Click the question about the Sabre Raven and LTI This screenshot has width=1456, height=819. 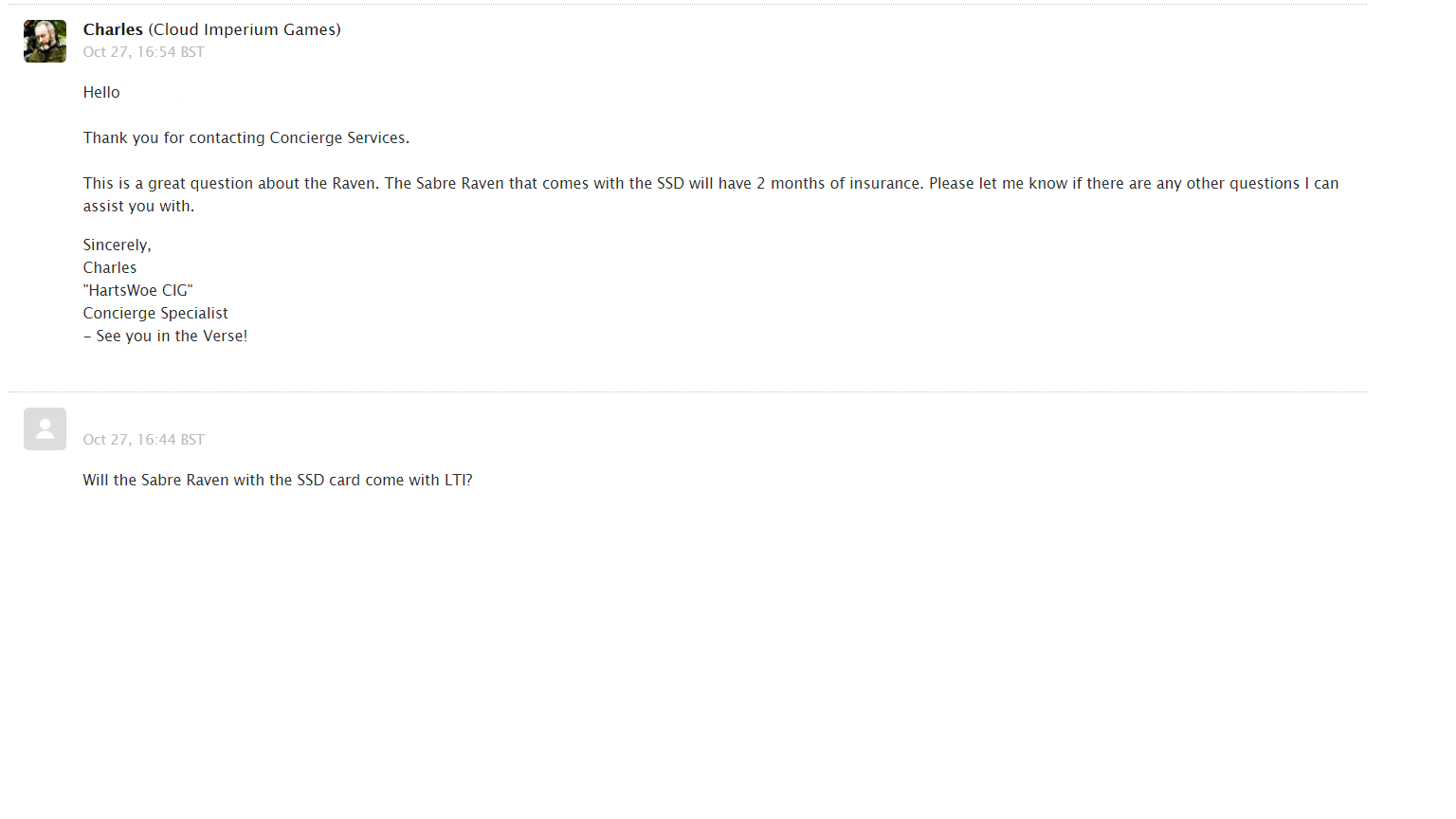click(277, 481)
